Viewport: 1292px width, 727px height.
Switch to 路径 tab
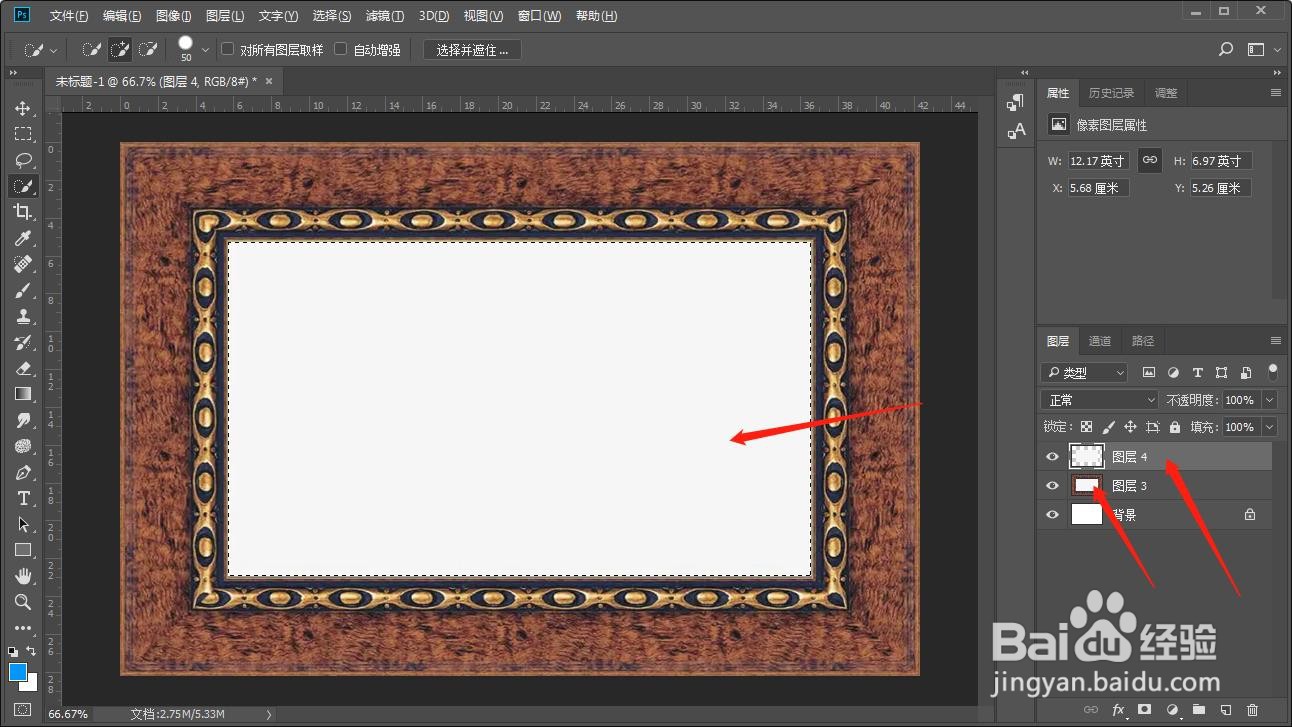[x=1143, y=341]
